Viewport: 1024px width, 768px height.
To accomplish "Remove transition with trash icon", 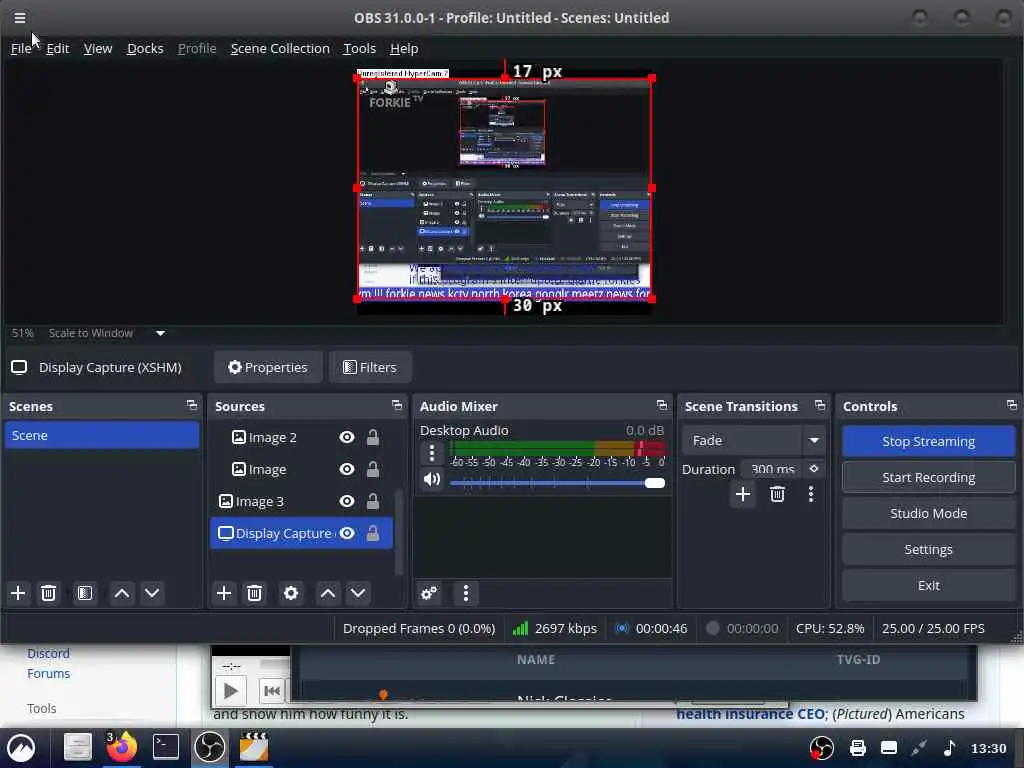I will (x=777, y=494).
